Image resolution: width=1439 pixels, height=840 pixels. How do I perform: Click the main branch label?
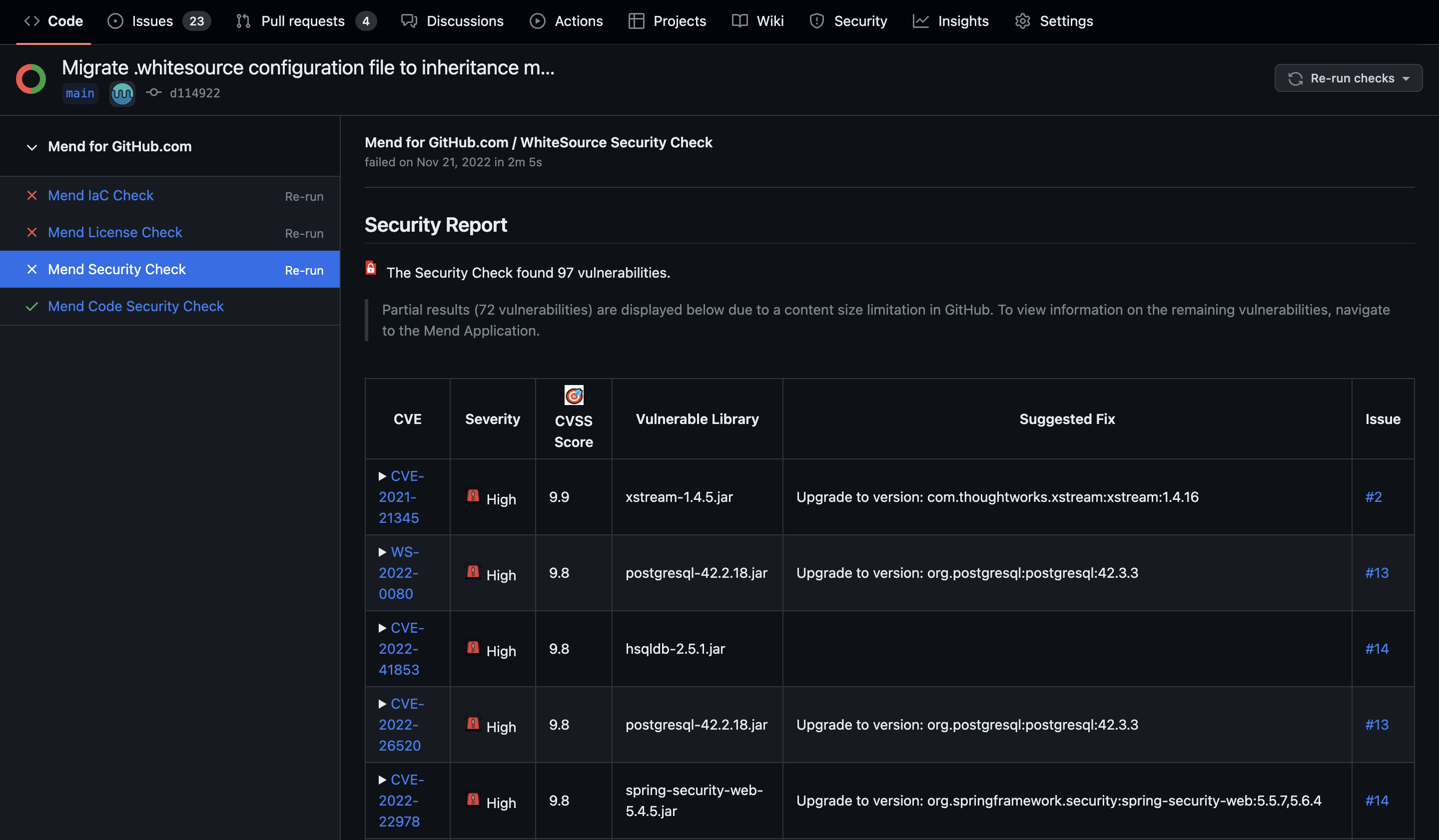tap(80, 93)
